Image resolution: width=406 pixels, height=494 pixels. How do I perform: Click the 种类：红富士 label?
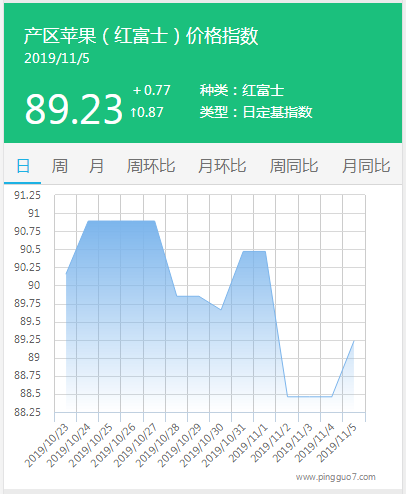pyautogui.click(x=242, y=90)
